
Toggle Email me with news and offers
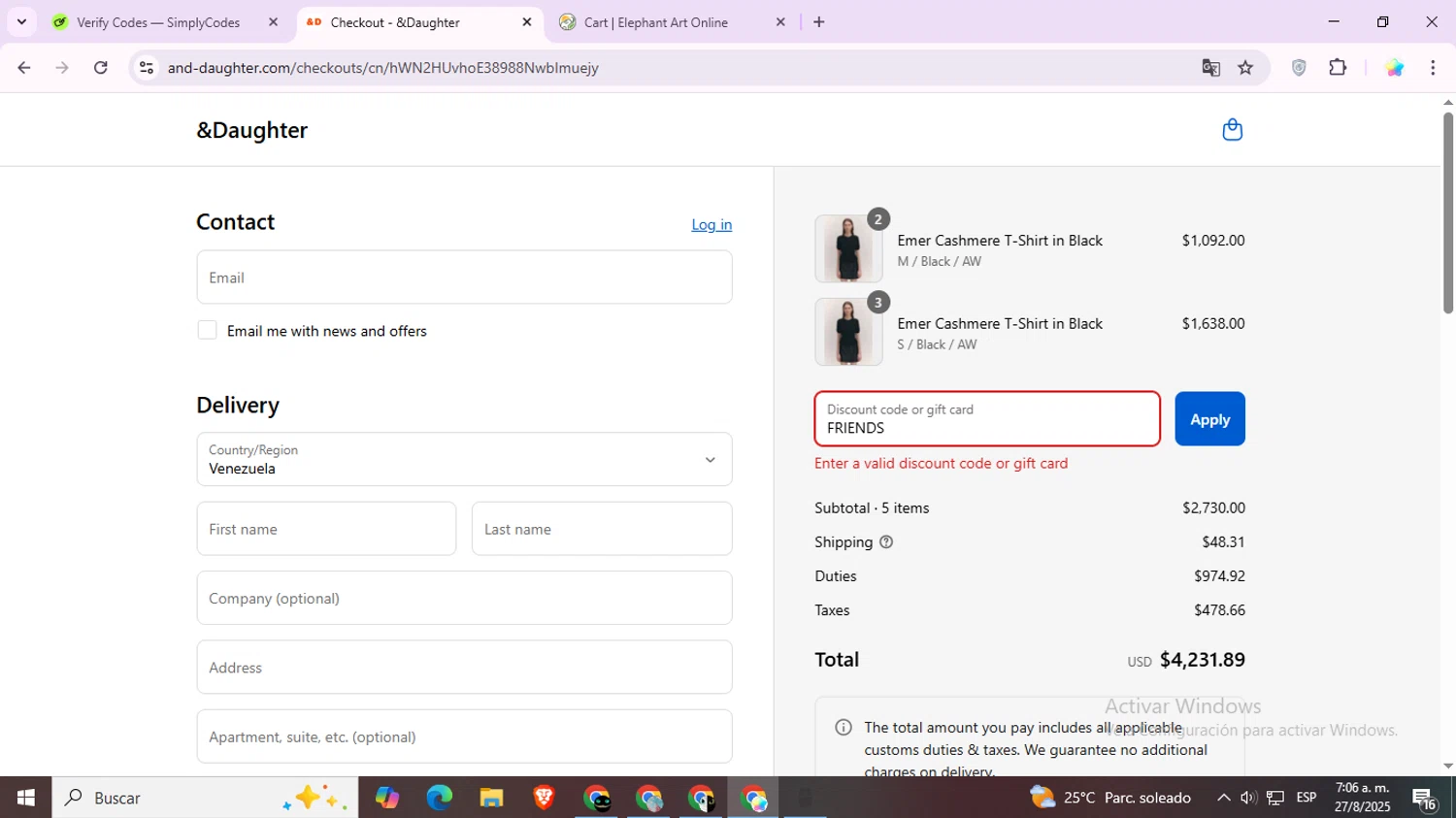click(207, 330)
